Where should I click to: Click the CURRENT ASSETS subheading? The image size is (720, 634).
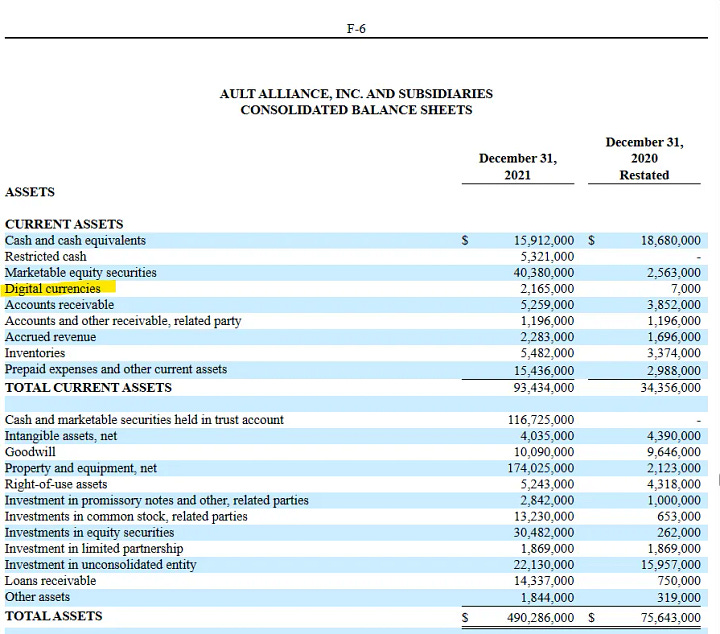(x=64, y=224)
